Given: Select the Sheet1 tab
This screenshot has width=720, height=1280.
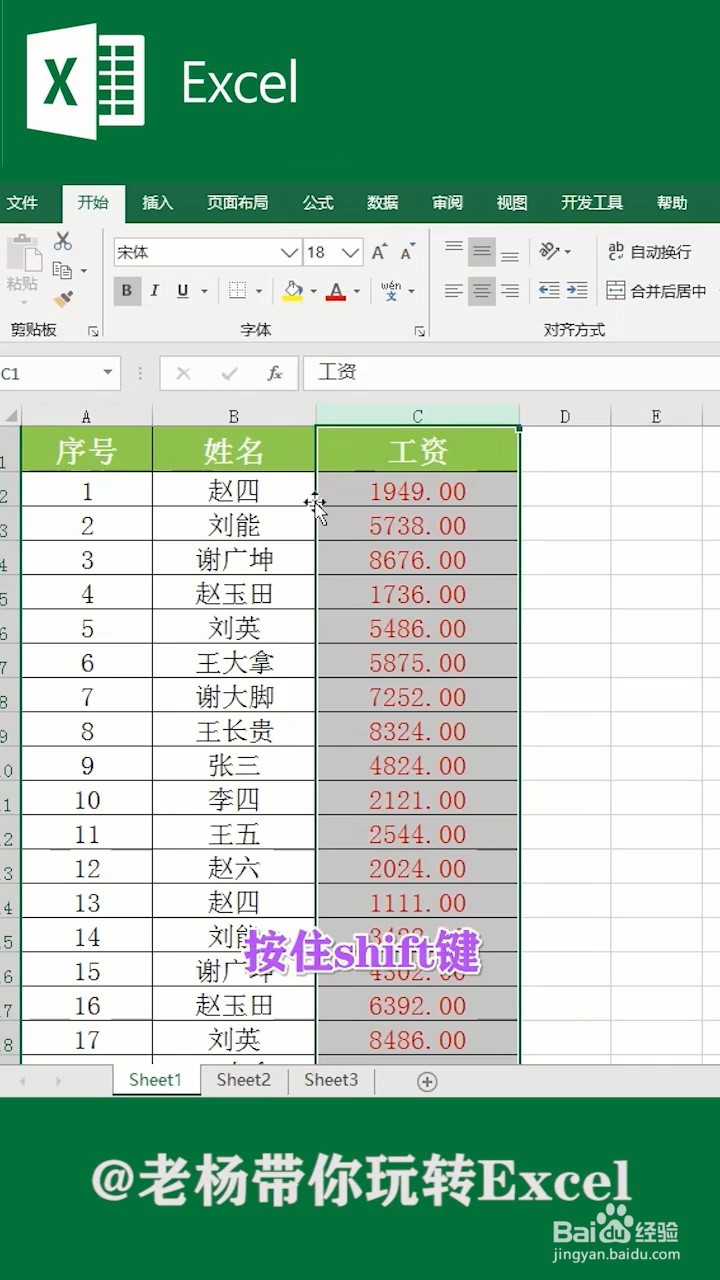Looking at the screenshot, I should 156,1080.
